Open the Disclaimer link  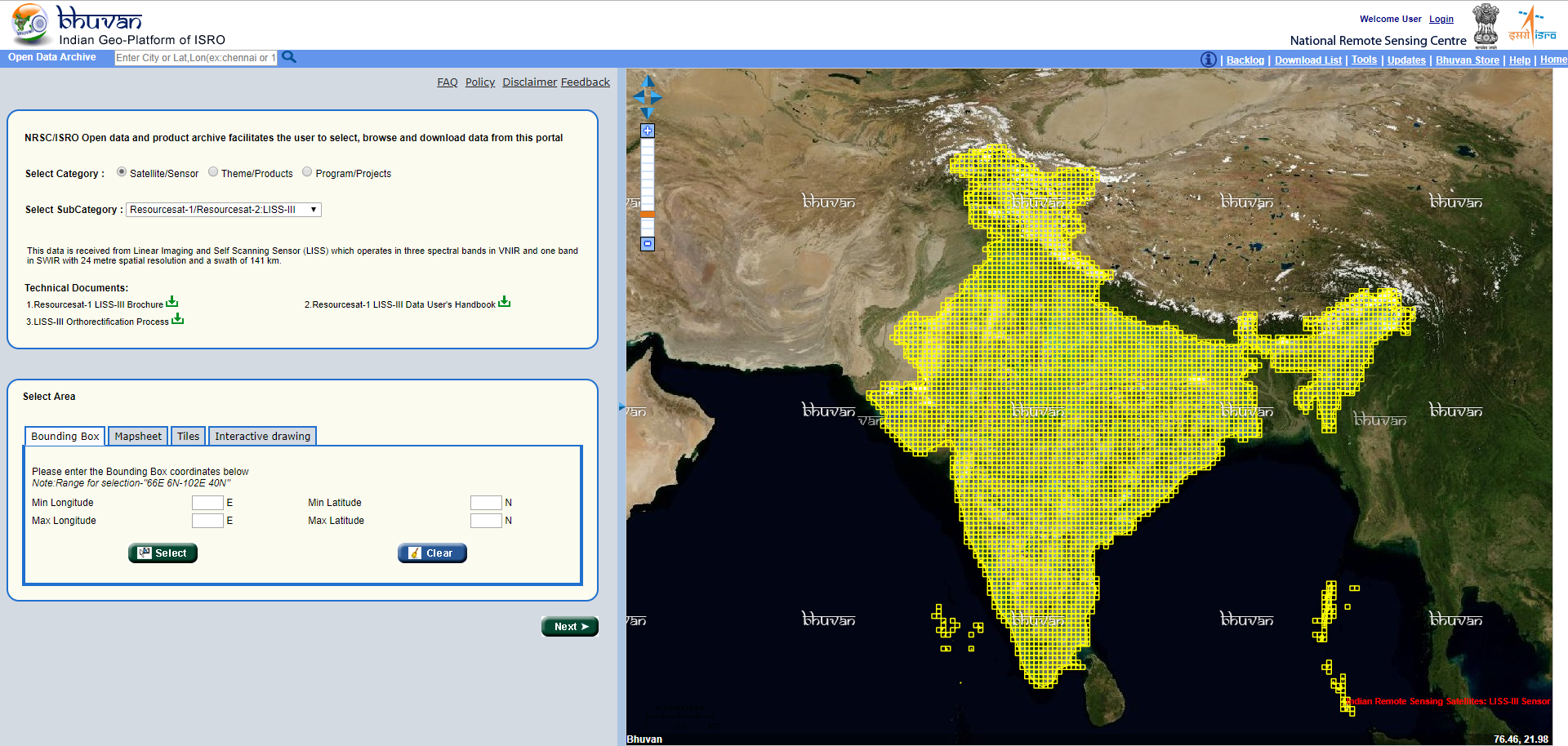pos(530,82)
